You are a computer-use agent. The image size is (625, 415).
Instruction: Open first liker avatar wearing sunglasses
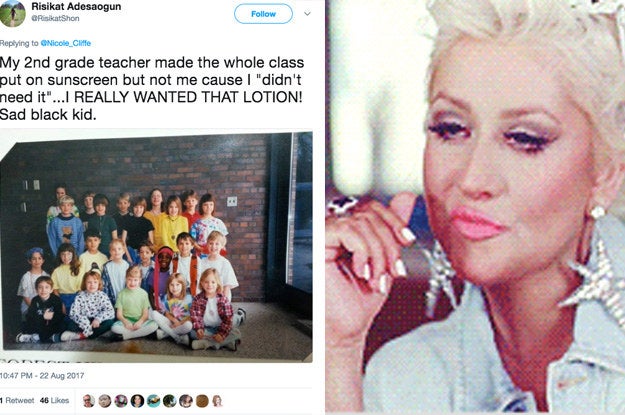click(x=88, y=401)
